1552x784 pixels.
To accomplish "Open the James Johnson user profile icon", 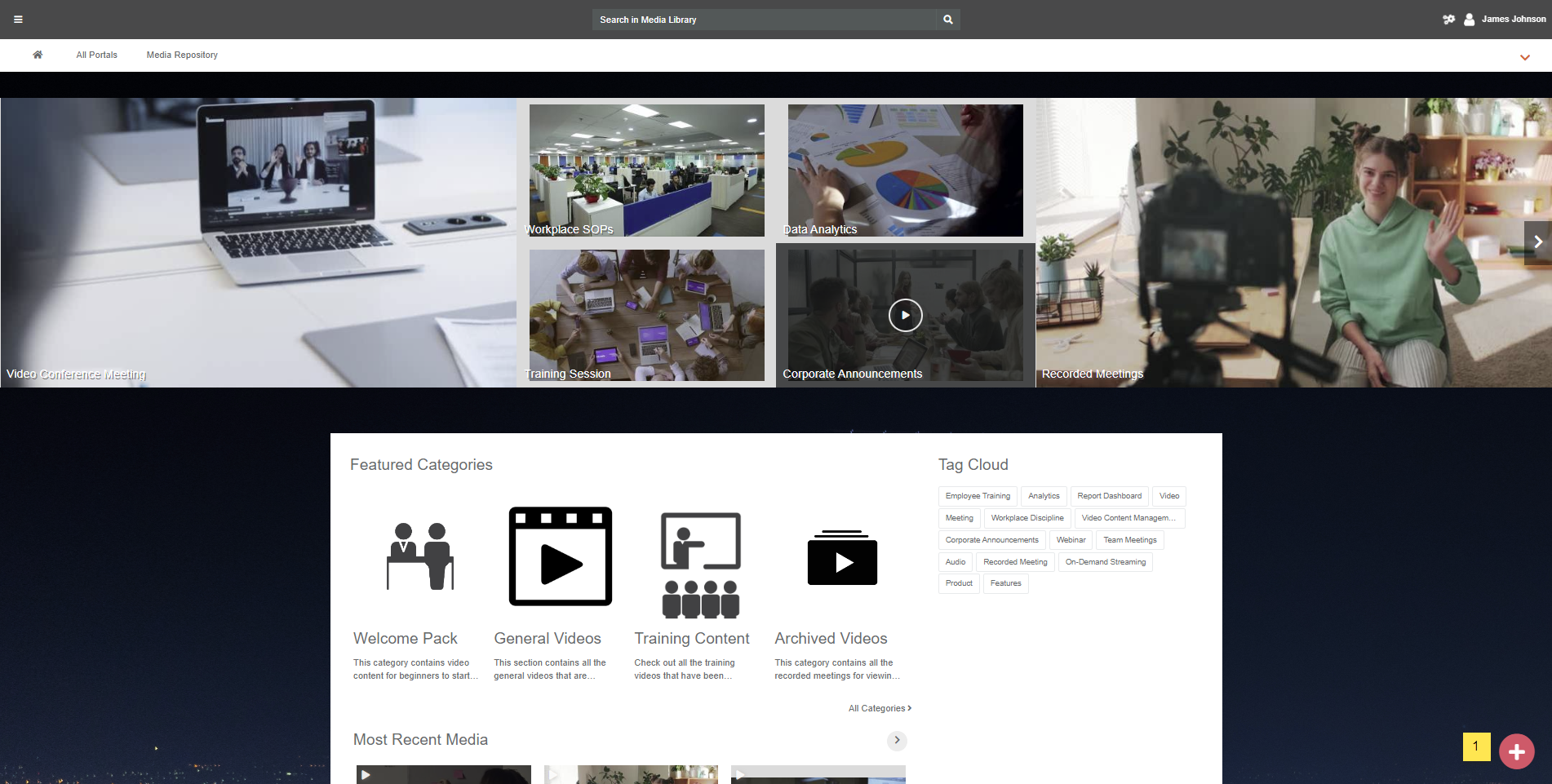I will pyautogui.click(x=1469, y=20).
